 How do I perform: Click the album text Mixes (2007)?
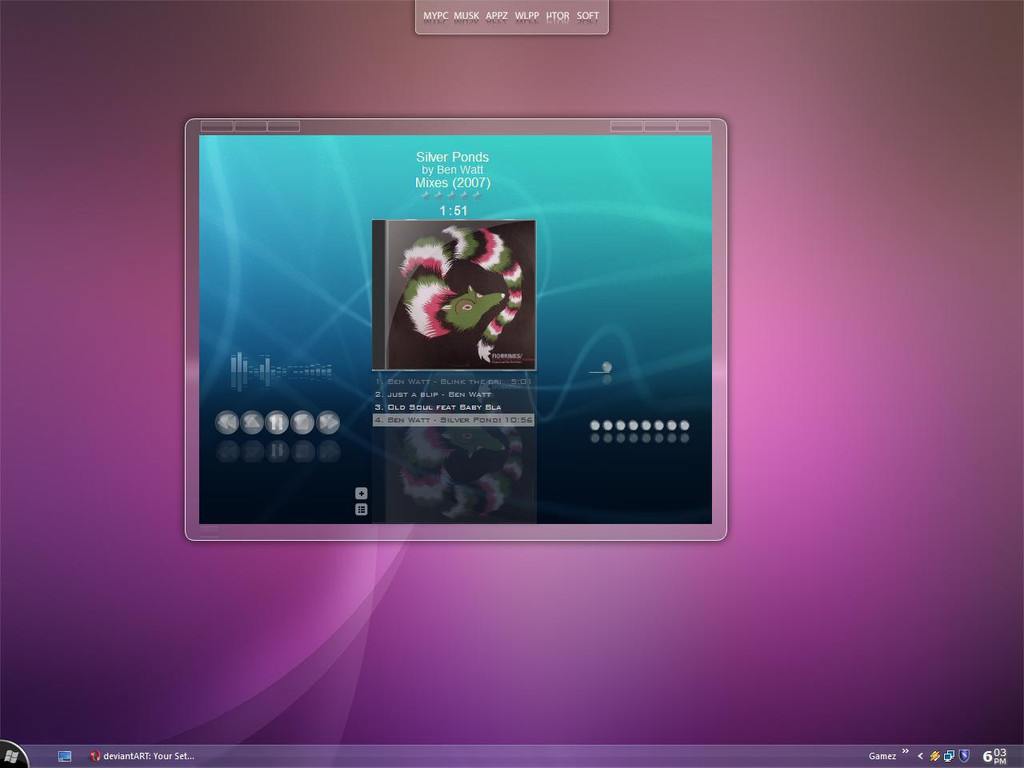pyautogui.click(x=453, y=183)
